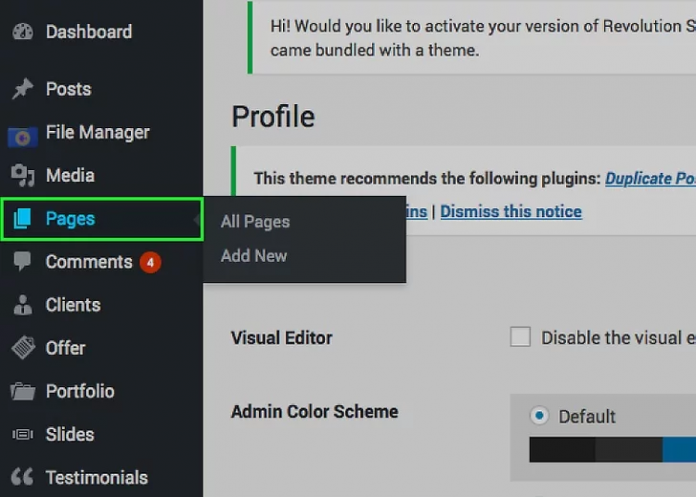
Task: Click the Default scheme color swatch strip
Action: coord(612,450)
